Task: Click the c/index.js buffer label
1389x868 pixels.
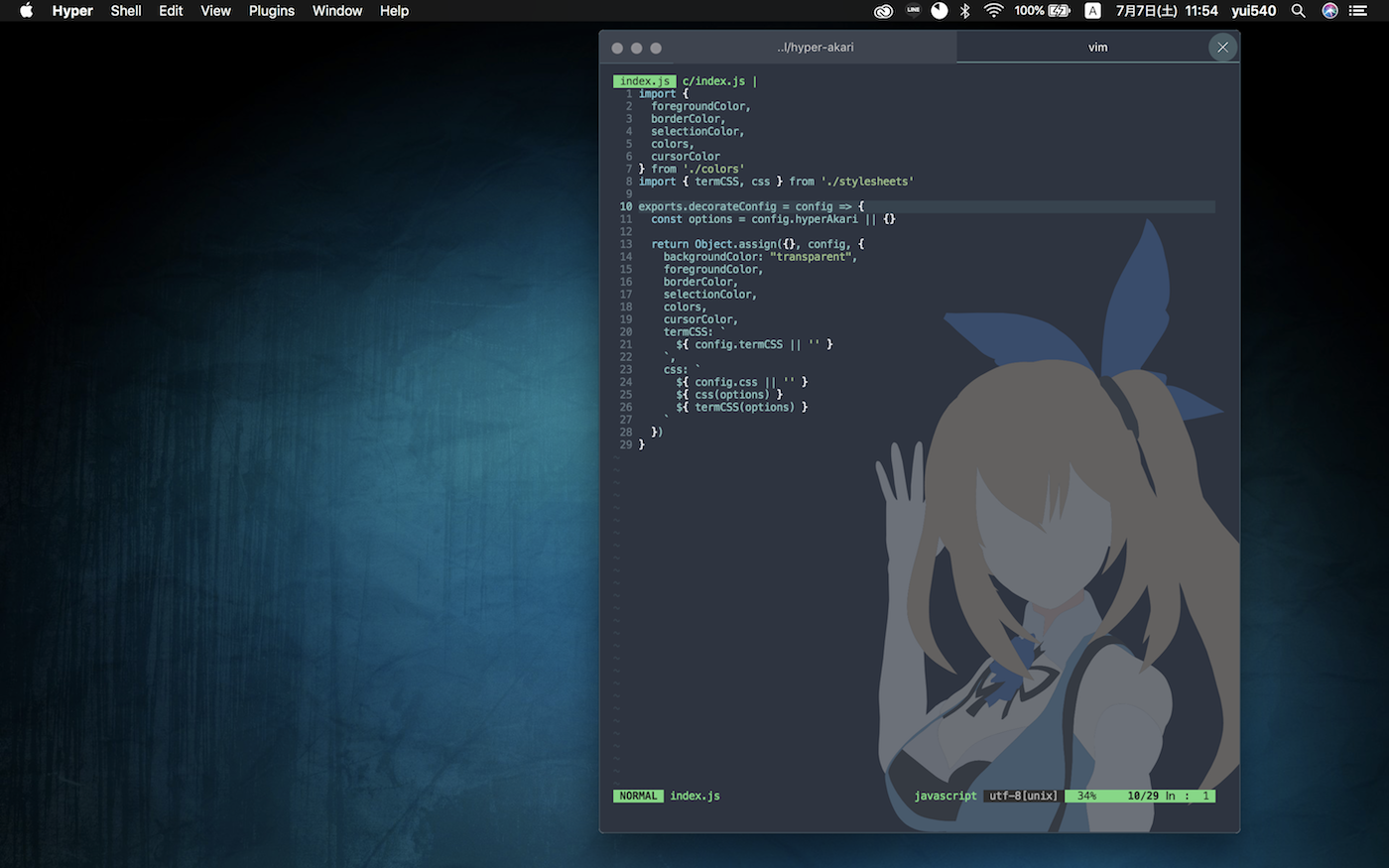Action: 713,81
